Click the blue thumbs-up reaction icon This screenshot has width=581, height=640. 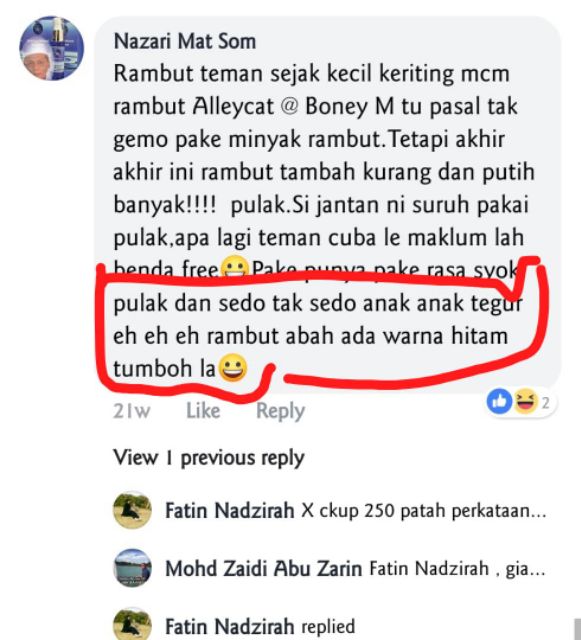(499, 402)
